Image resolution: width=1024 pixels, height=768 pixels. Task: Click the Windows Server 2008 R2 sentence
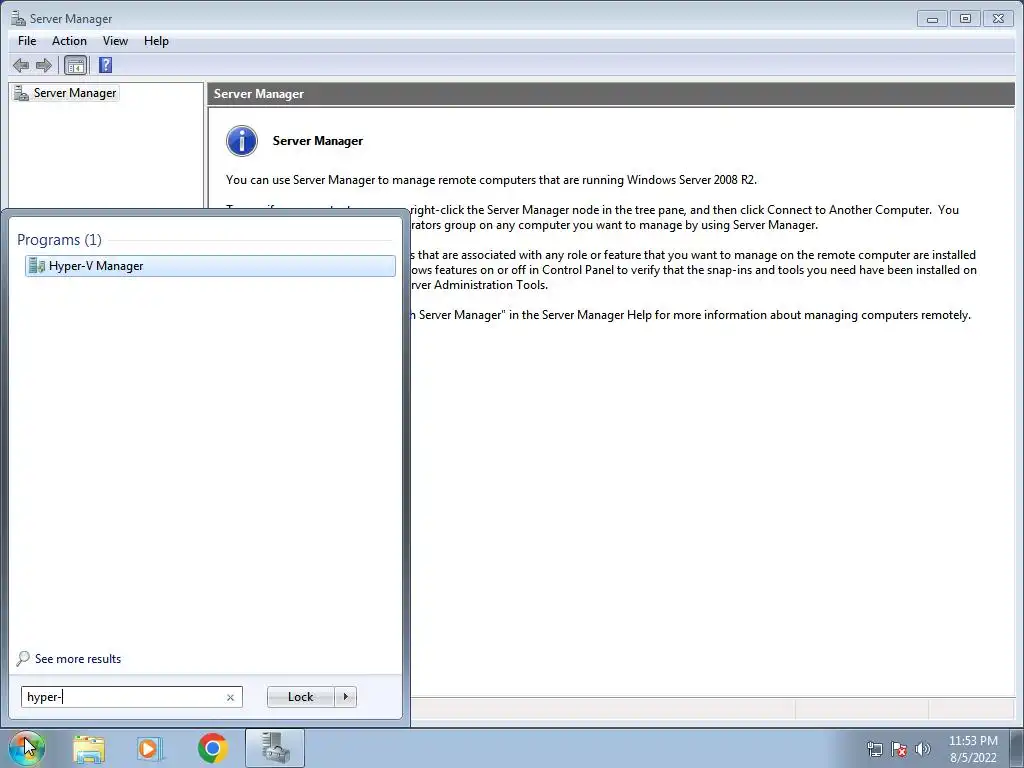(x=491, y=180)
